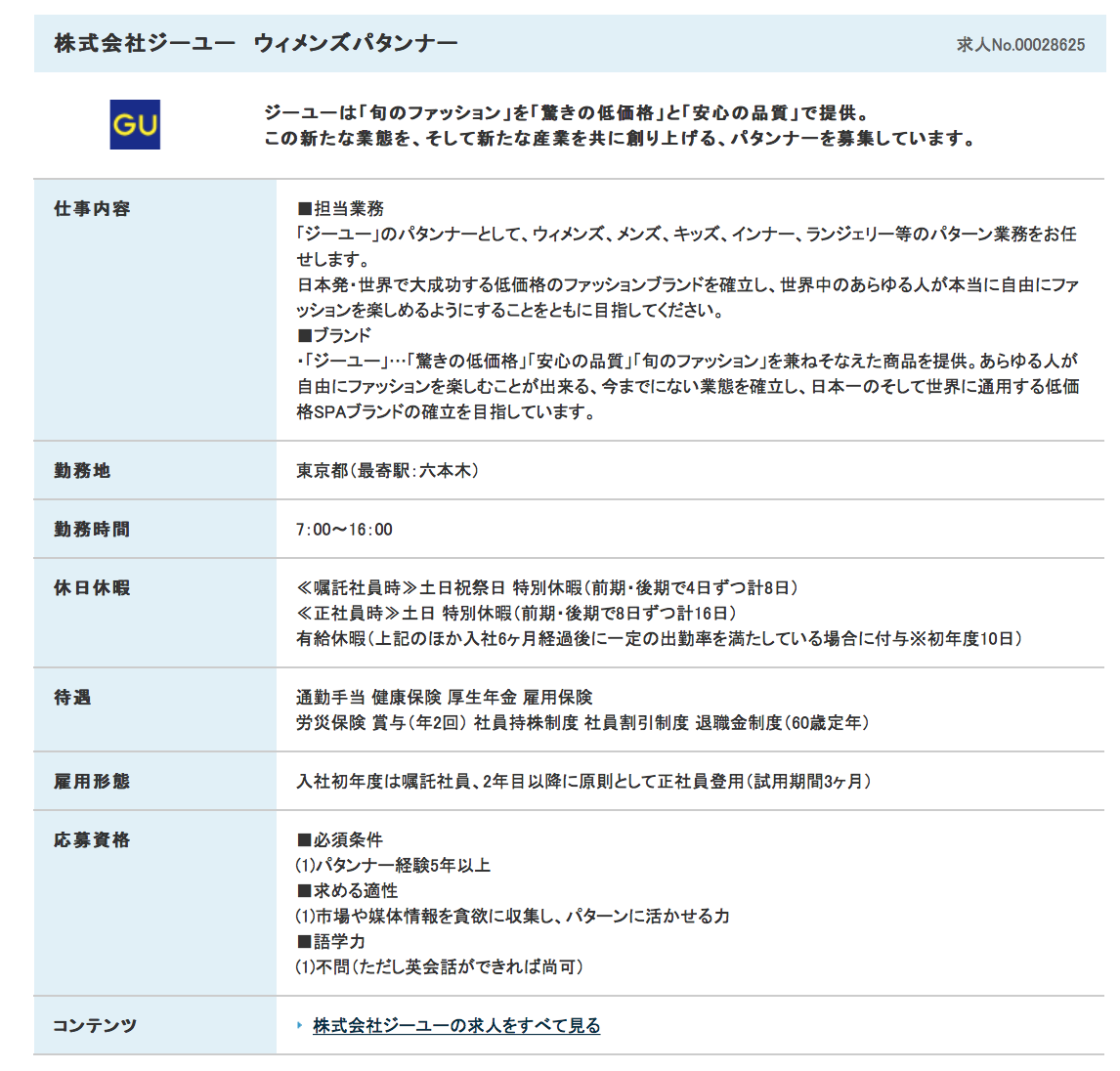Click the 勤務時間 row label

pyautogui.click(x=92, y=529)
